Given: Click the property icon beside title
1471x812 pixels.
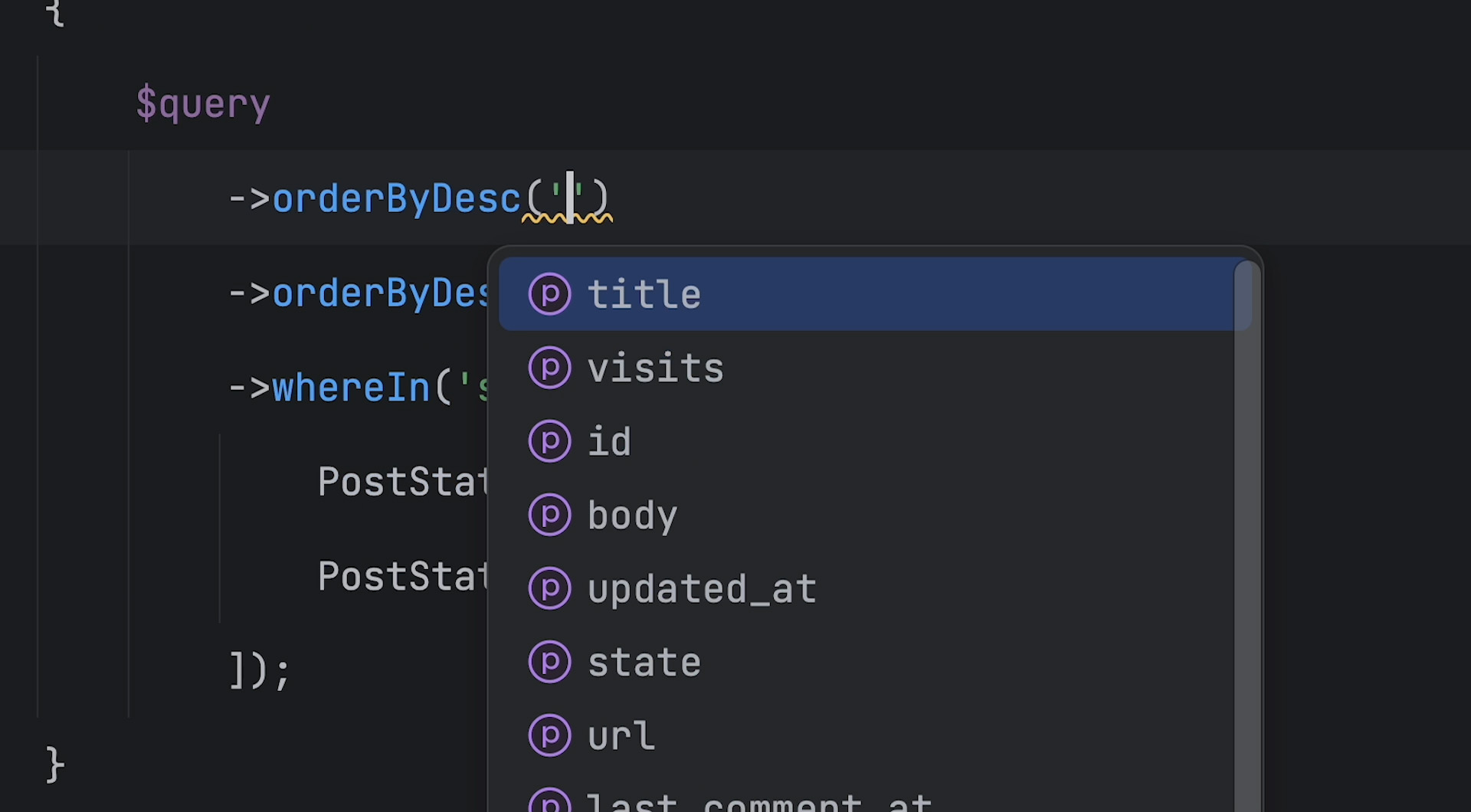Looking at the screenshot, I should (550, 294).
